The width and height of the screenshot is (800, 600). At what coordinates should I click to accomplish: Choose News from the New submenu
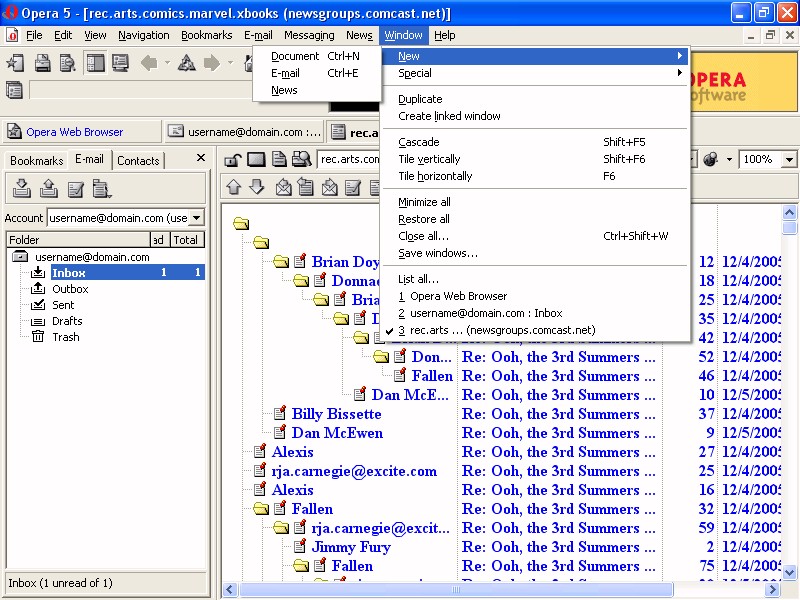[316, 90]
